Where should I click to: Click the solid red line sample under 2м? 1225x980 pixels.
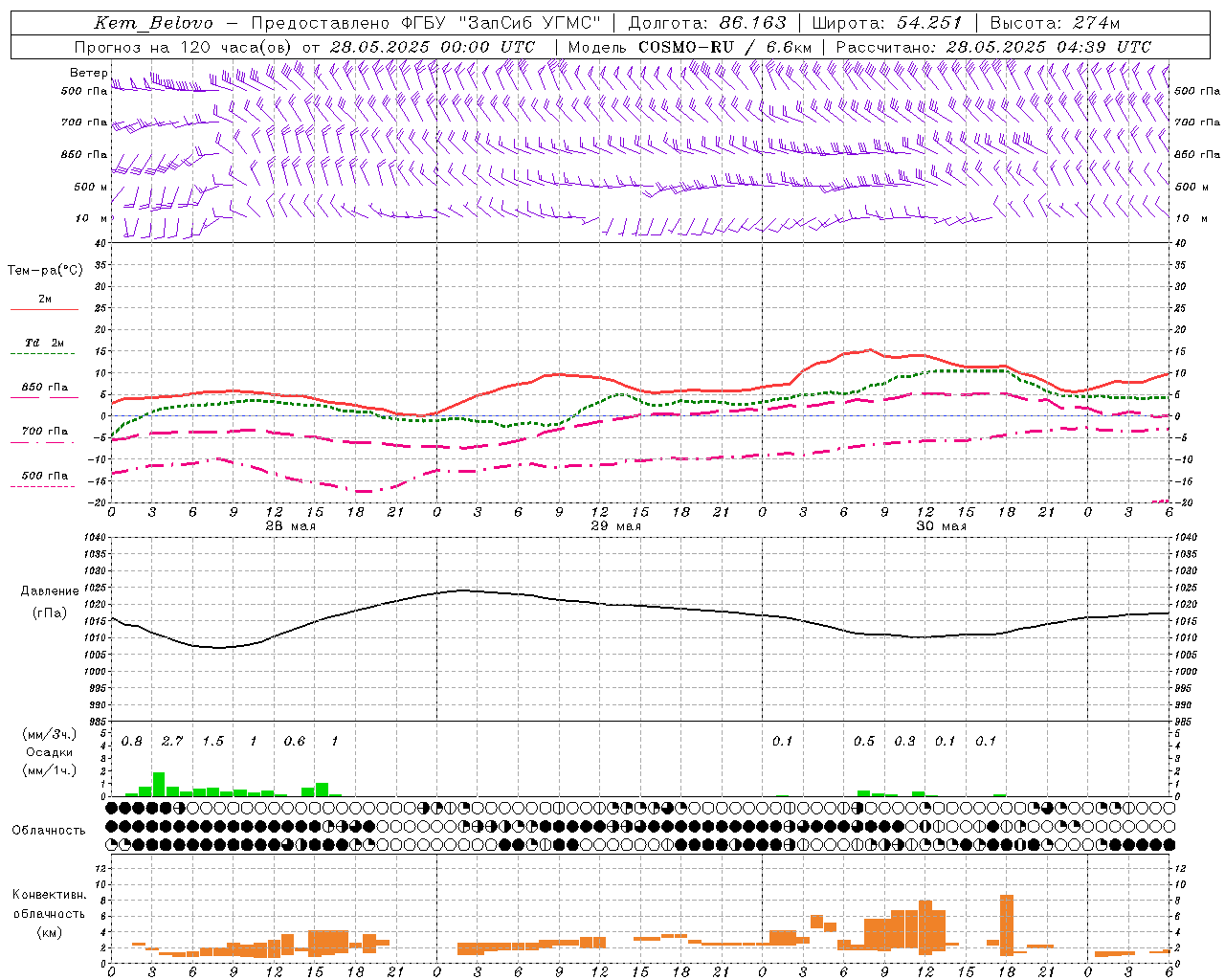click(x=44, y=309)
